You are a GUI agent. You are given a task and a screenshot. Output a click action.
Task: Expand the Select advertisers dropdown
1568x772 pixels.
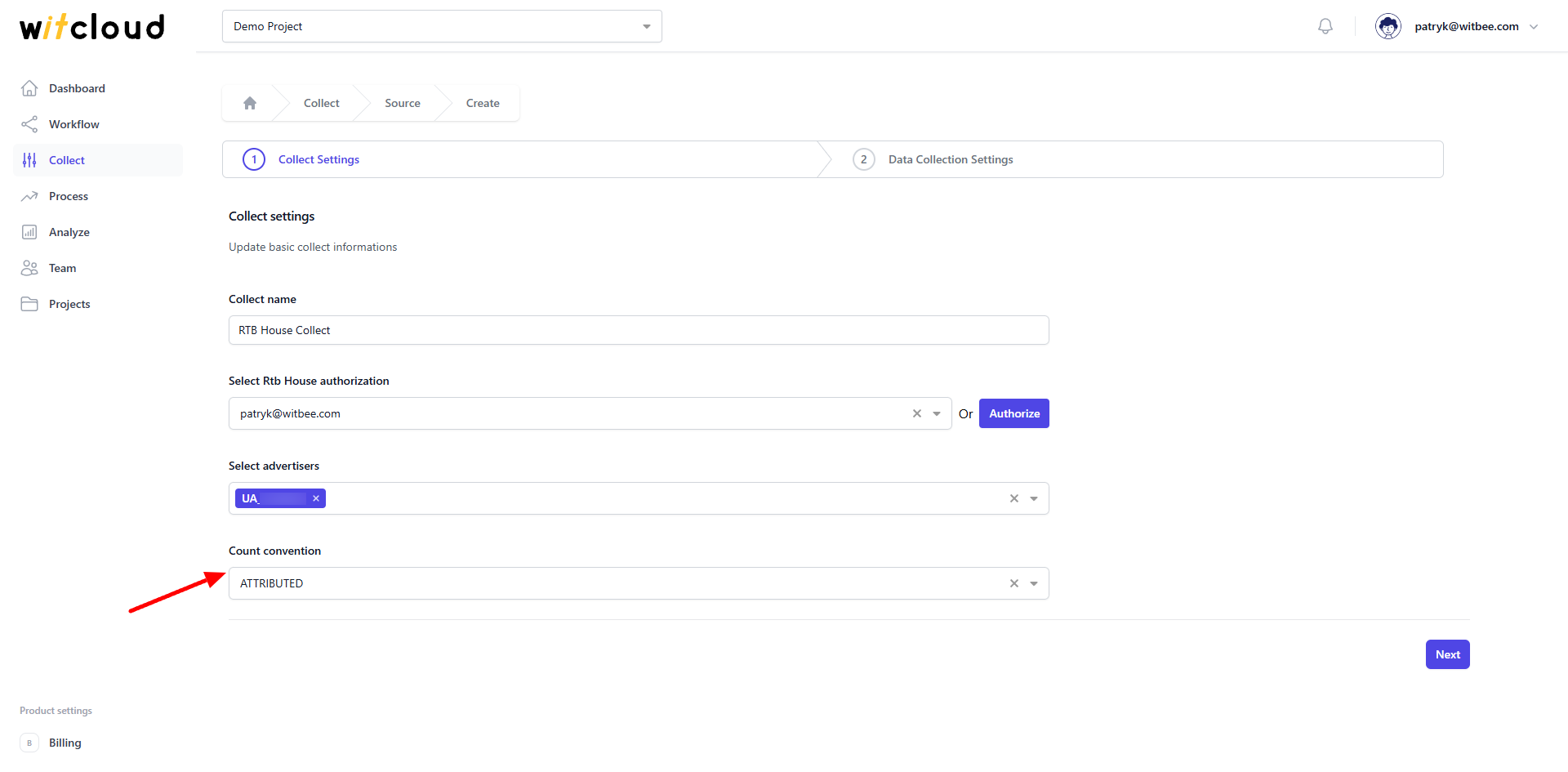1034,498
